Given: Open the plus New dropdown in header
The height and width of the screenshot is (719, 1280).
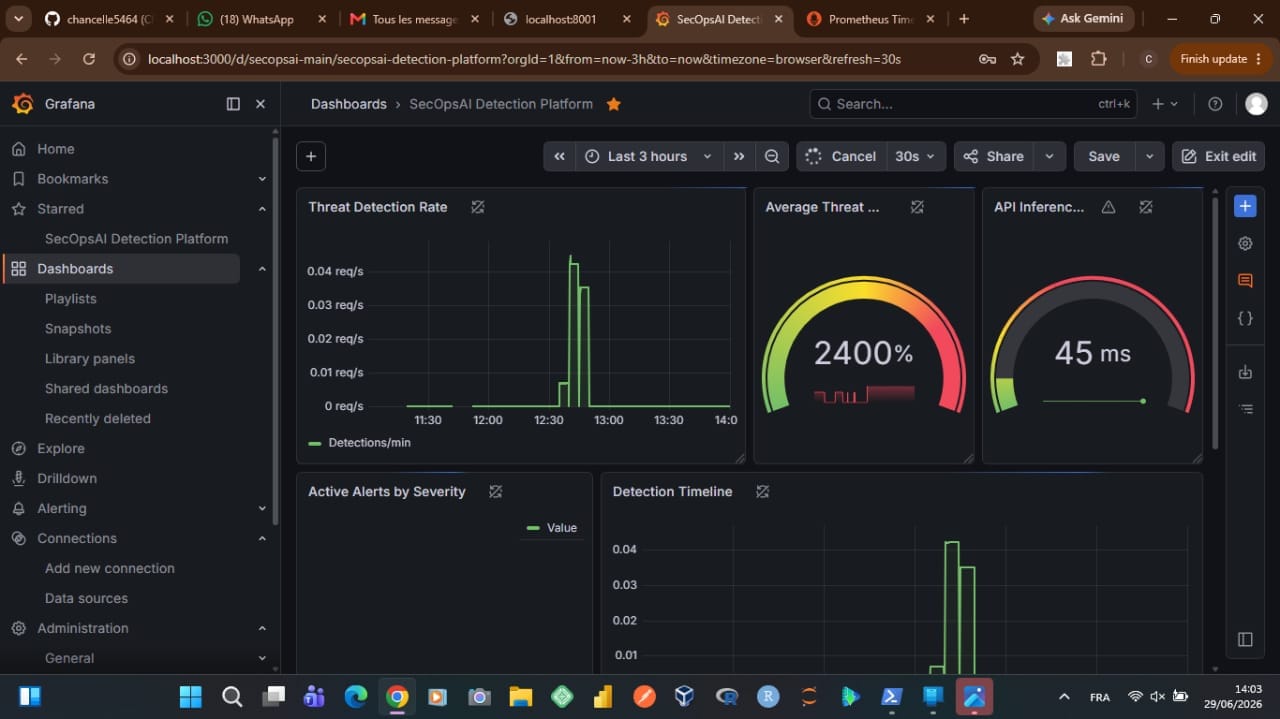Looking at the screenshot, I should (1165, 104).
